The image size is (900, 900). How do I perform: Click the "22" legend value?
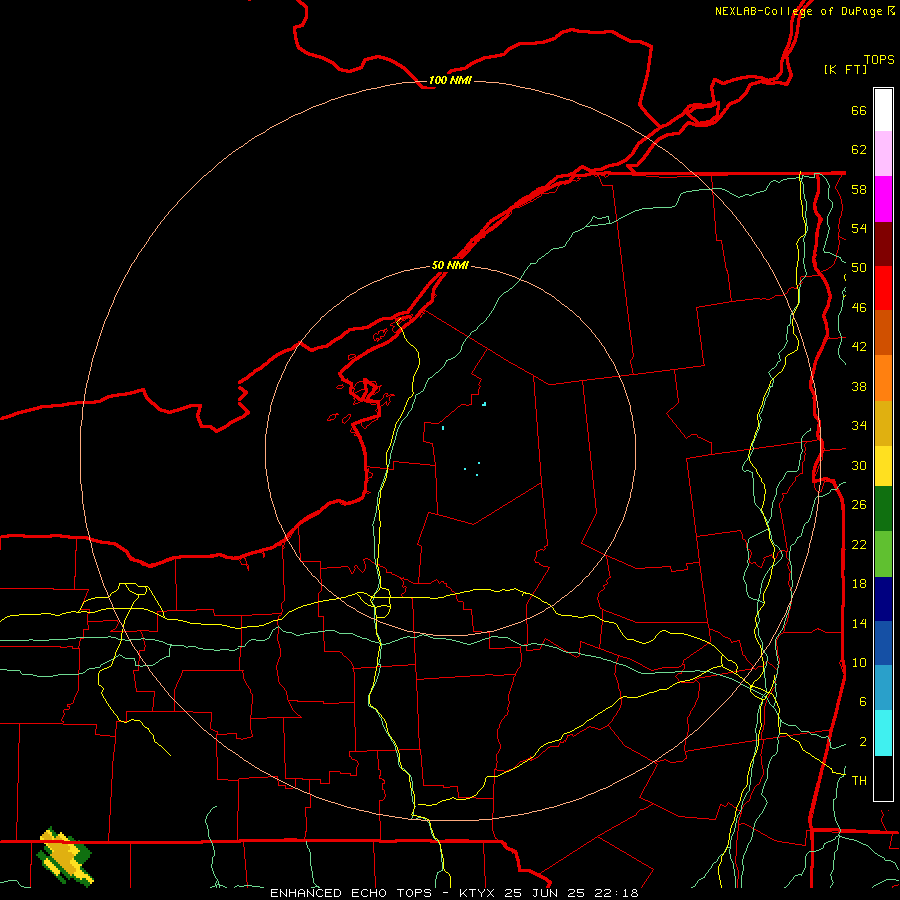(x=859, y=544)
